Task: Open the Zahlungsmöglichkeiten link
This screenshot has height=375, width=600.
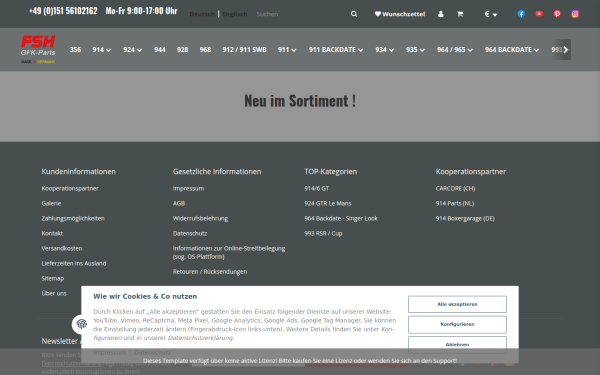Action: (73, 218)
